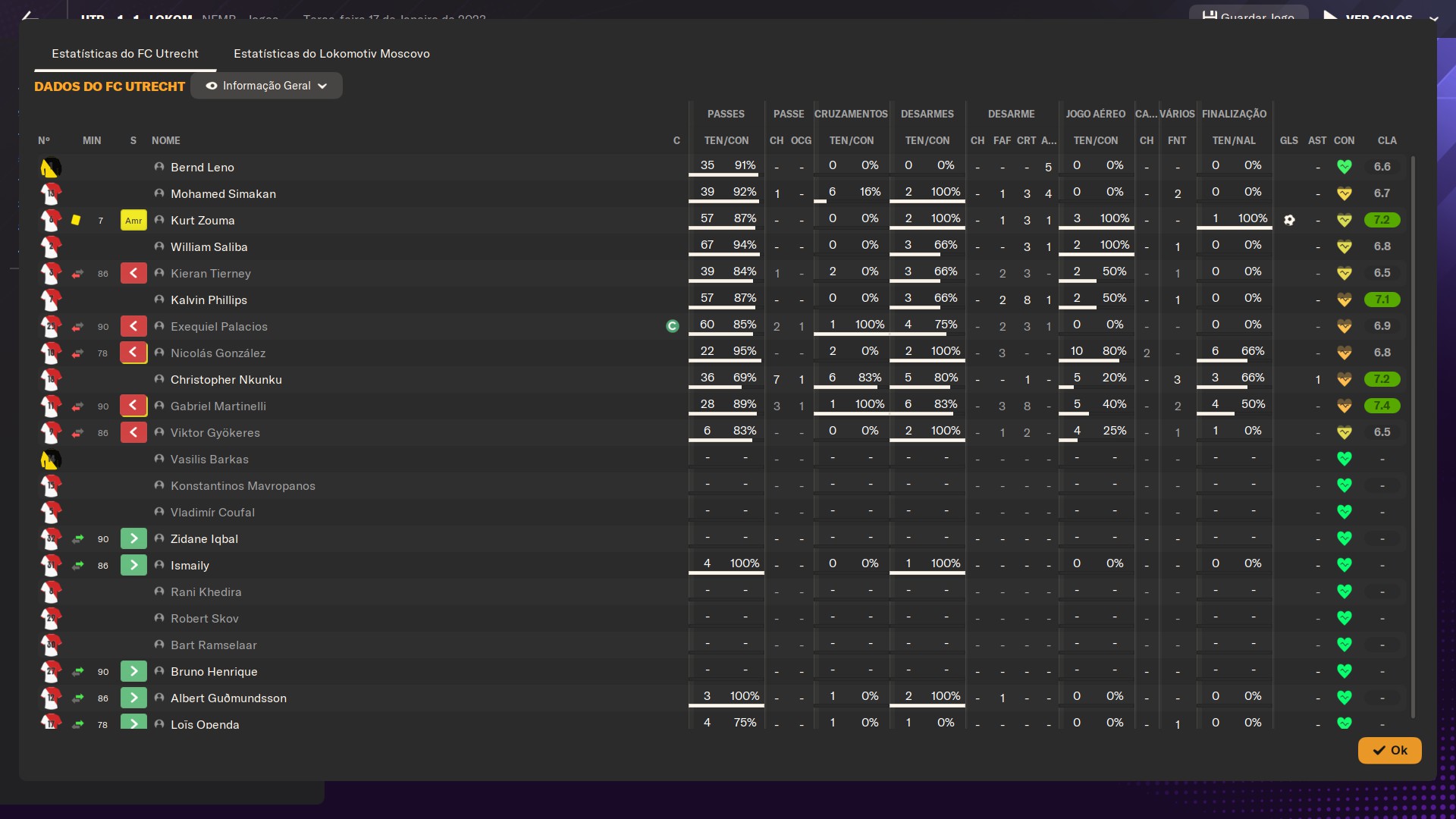Screen dimensions: 1456x819
Task: Click the JOGO AÉREO group header
Action: [x=1095, y=114]
